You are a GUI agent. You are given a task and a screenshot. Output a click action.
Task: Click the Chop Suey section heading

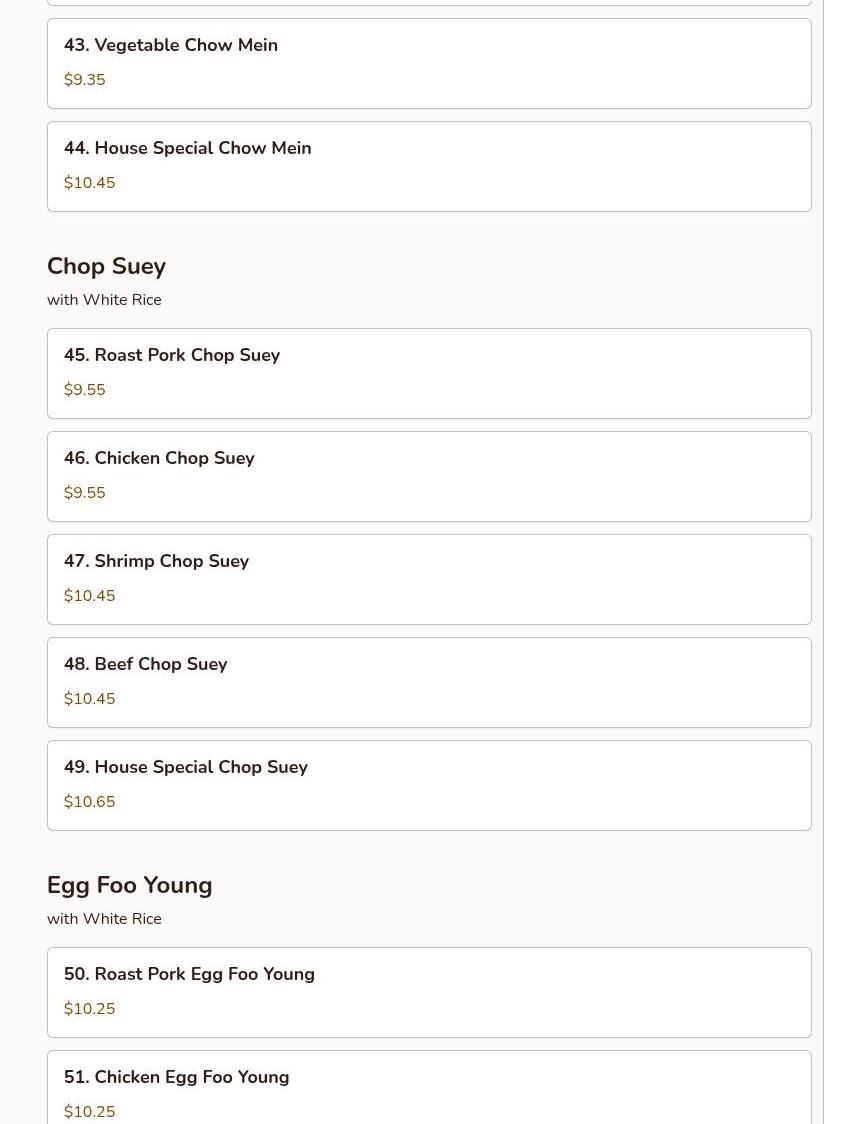(x=106, y=266)
